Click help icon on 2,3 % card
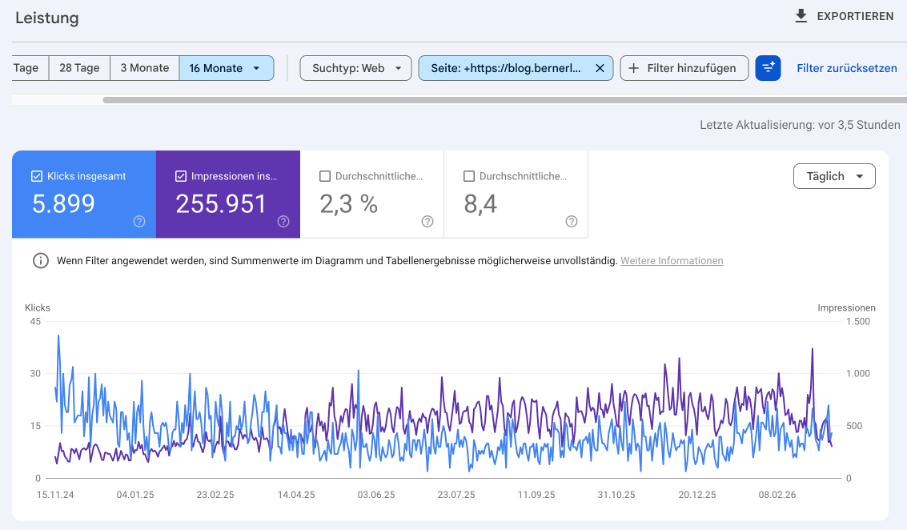908x530 pixels. 427,221
